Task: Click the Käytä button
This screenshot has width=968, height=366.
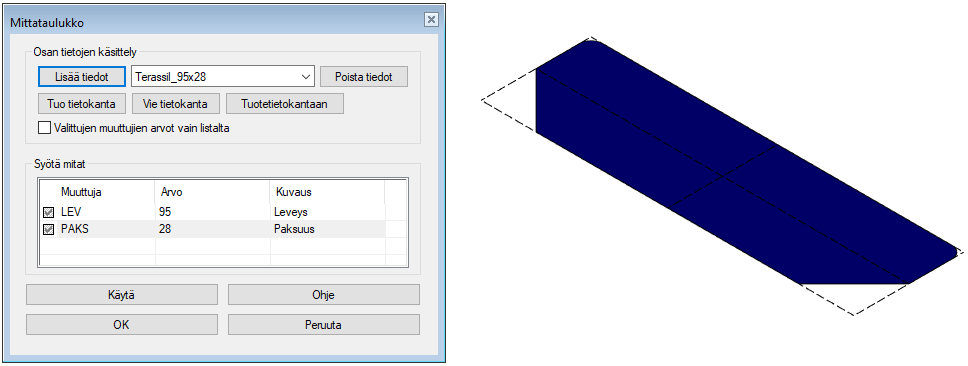Action: click(x=122, y=294)
